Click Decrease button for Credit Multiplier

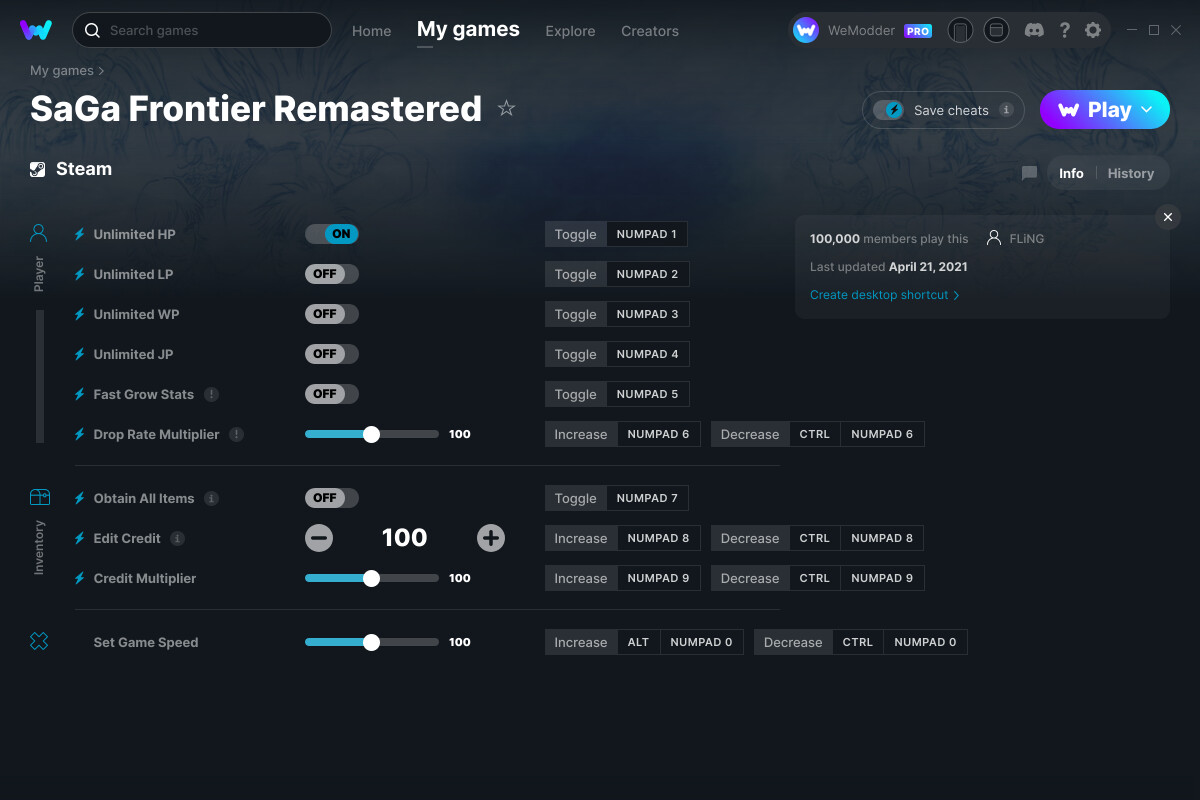coord(750,578)
